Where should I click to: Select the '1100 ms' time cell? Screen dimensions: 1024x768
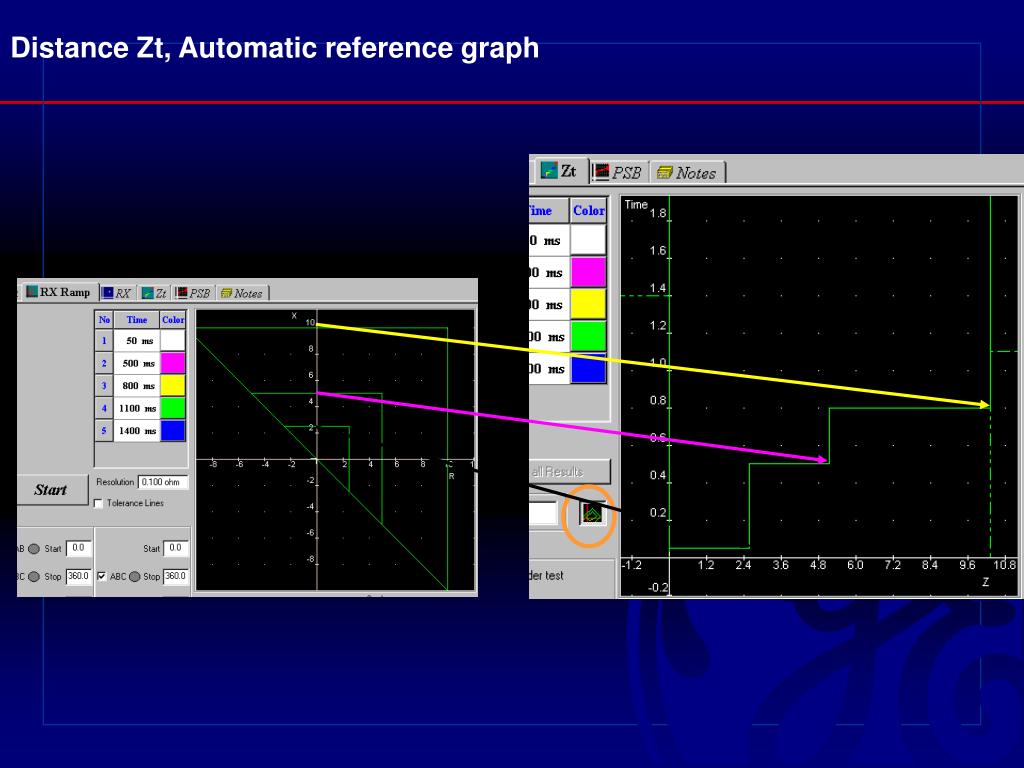click(x=137, y=408)
